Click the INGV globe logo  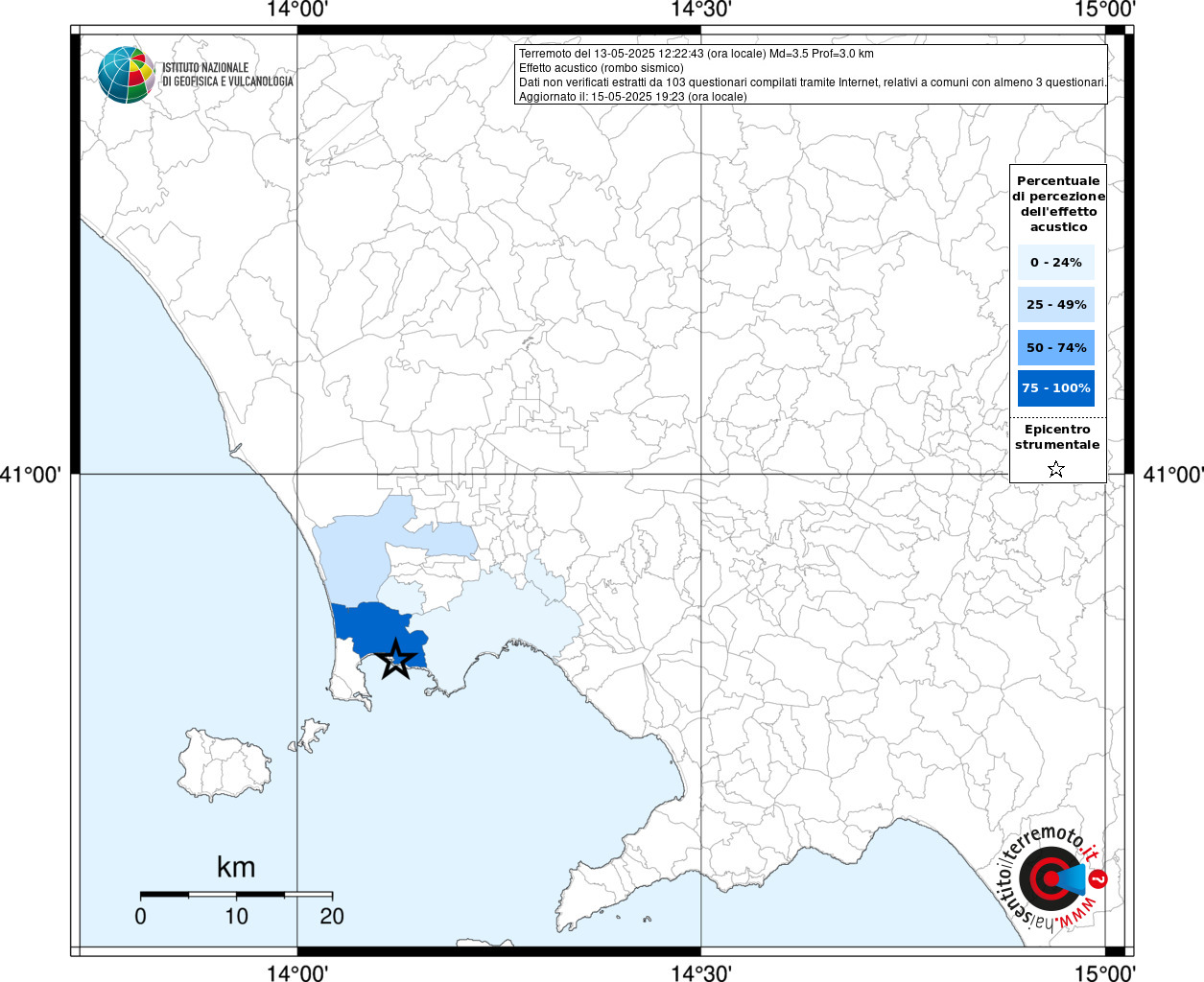click(x=127, y=75)
